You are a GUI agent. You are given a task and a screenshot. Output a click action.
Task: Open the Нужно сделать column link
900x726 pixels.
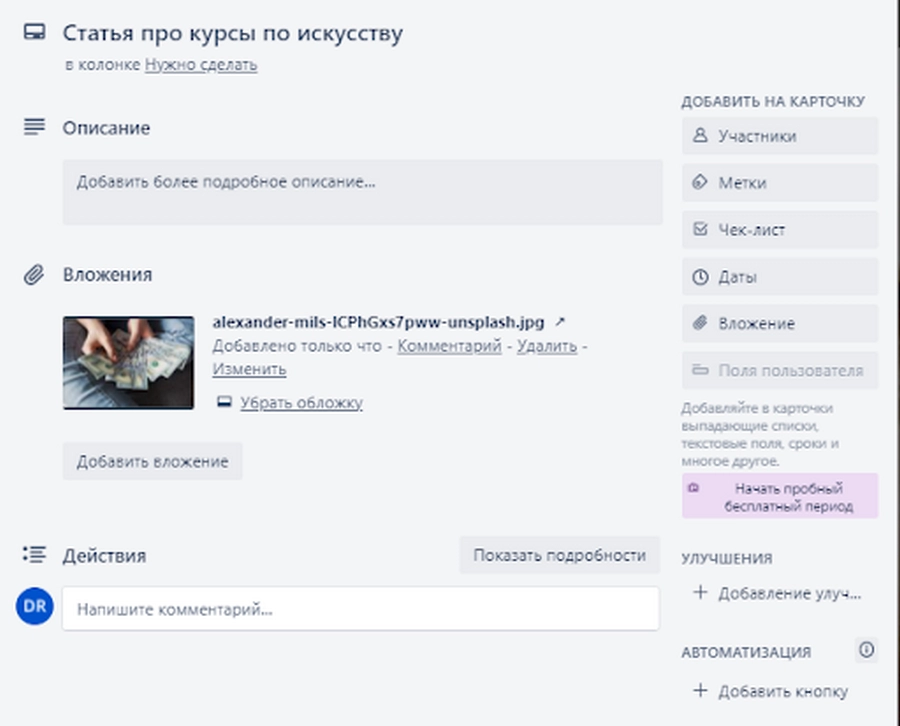200,63
